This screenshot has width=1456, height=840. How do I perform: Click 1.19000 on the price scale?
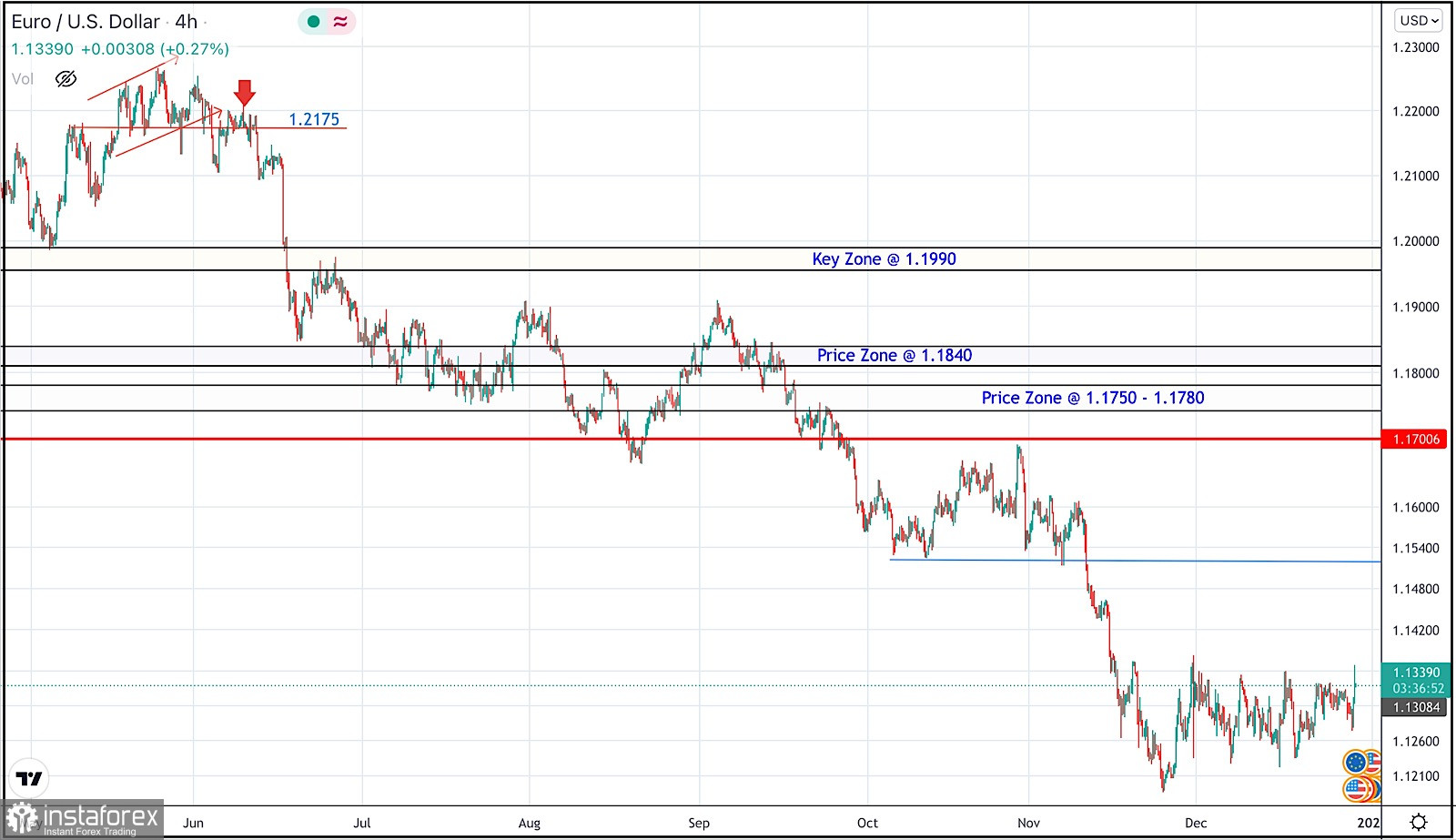[1416, 307]
